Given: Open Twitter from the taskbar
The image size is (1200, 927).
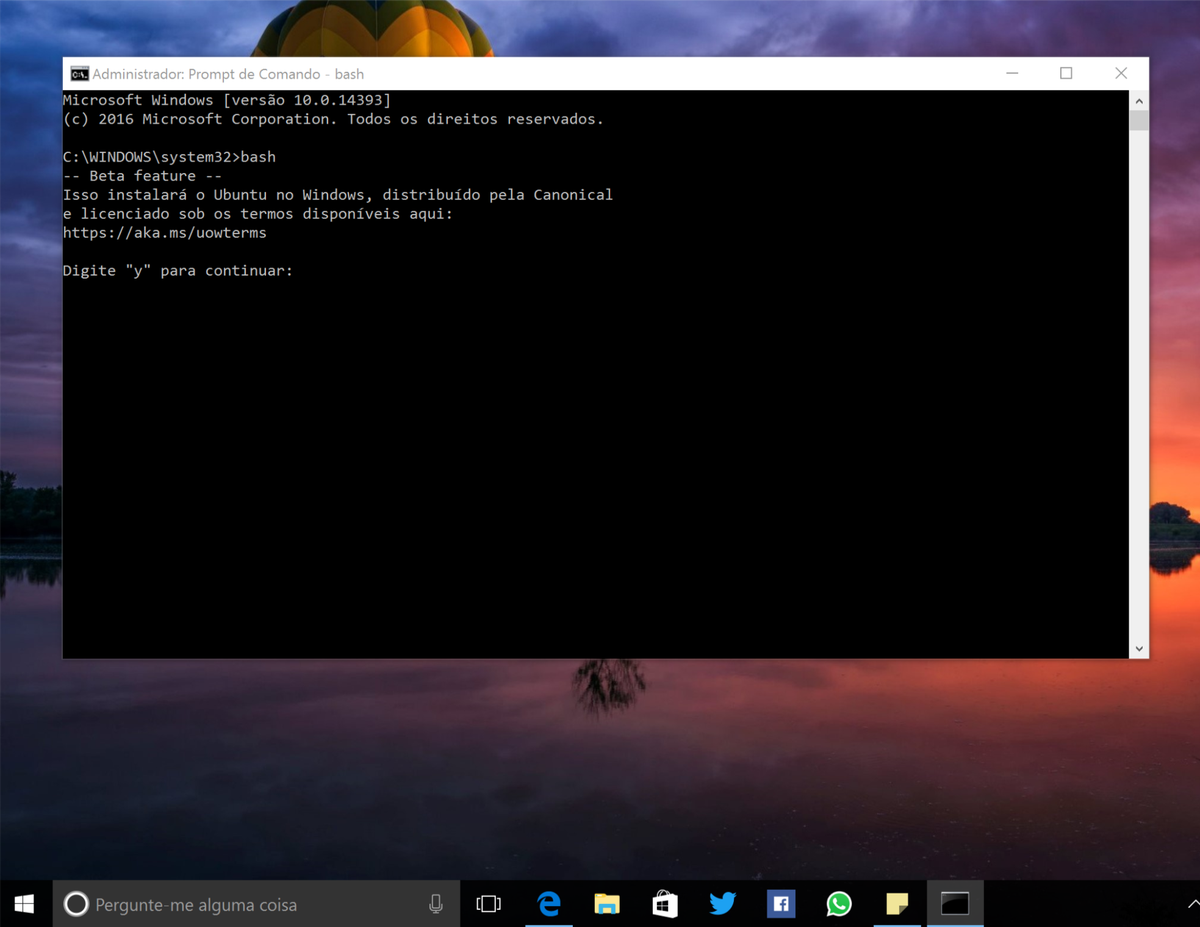Looking at the screenshot, I should click(723, 904).
